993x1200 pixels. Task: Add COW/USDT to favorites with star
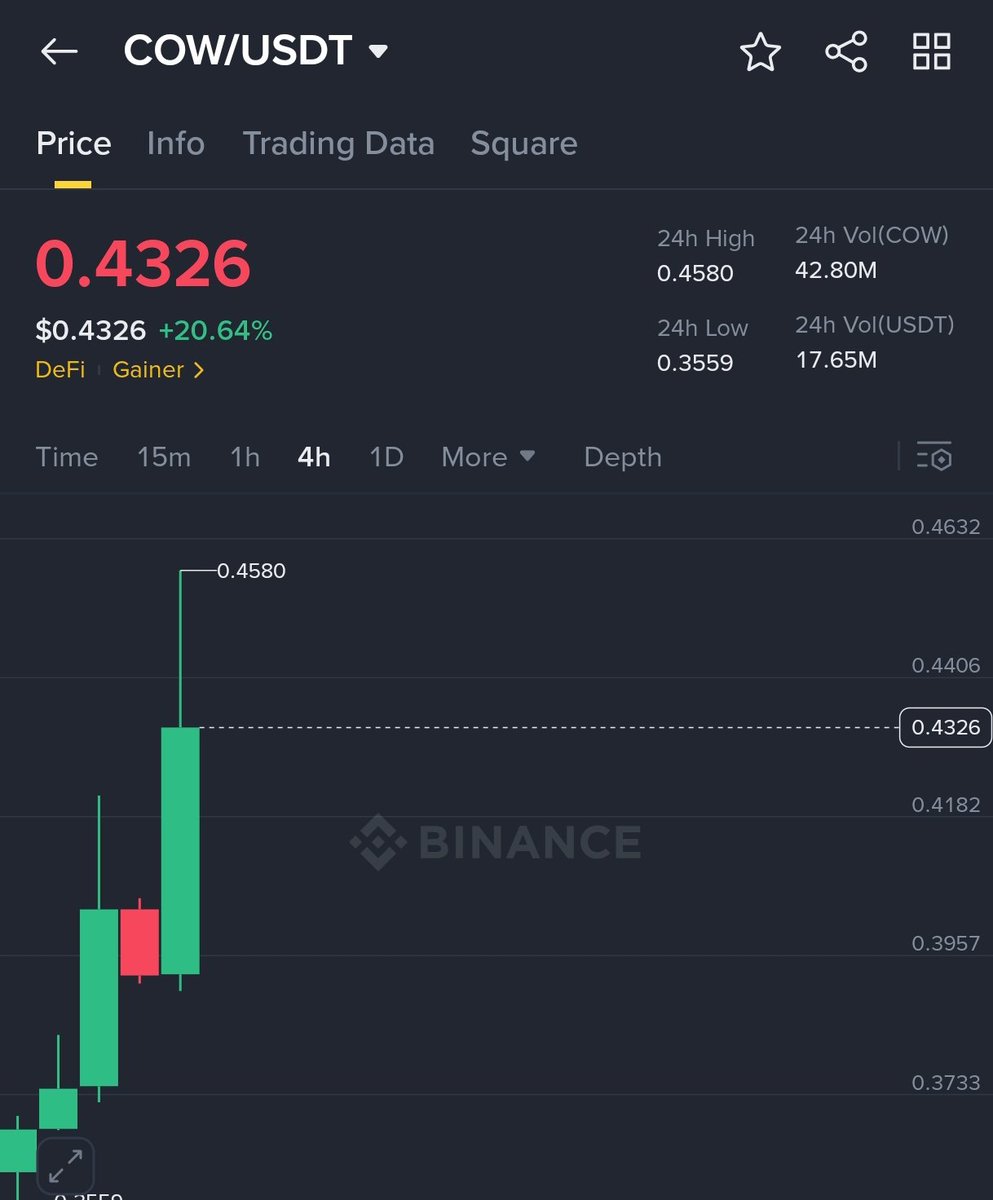760,52
